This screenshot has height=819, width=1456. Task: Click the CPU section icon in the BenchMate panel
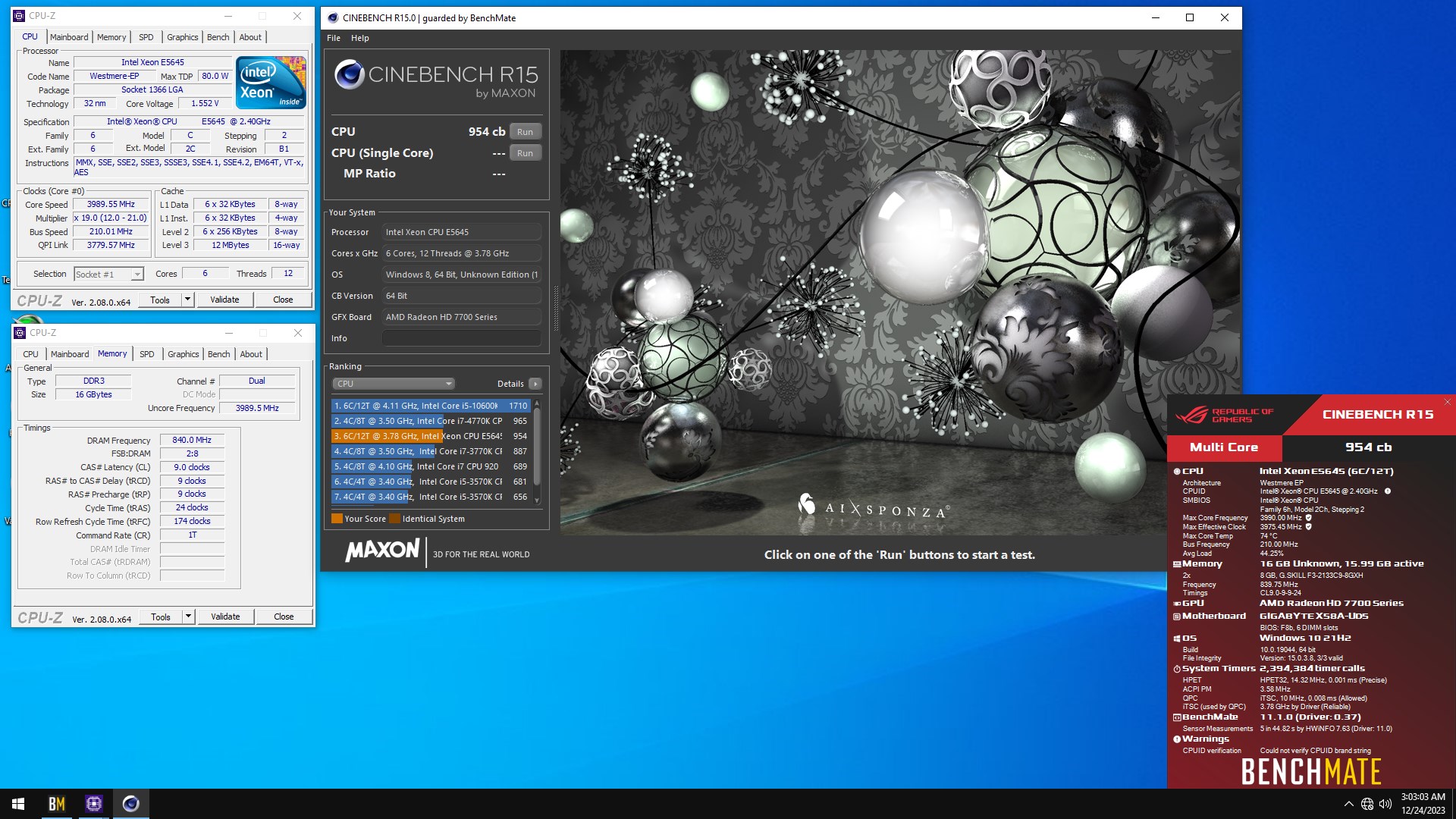[1177, 472]
